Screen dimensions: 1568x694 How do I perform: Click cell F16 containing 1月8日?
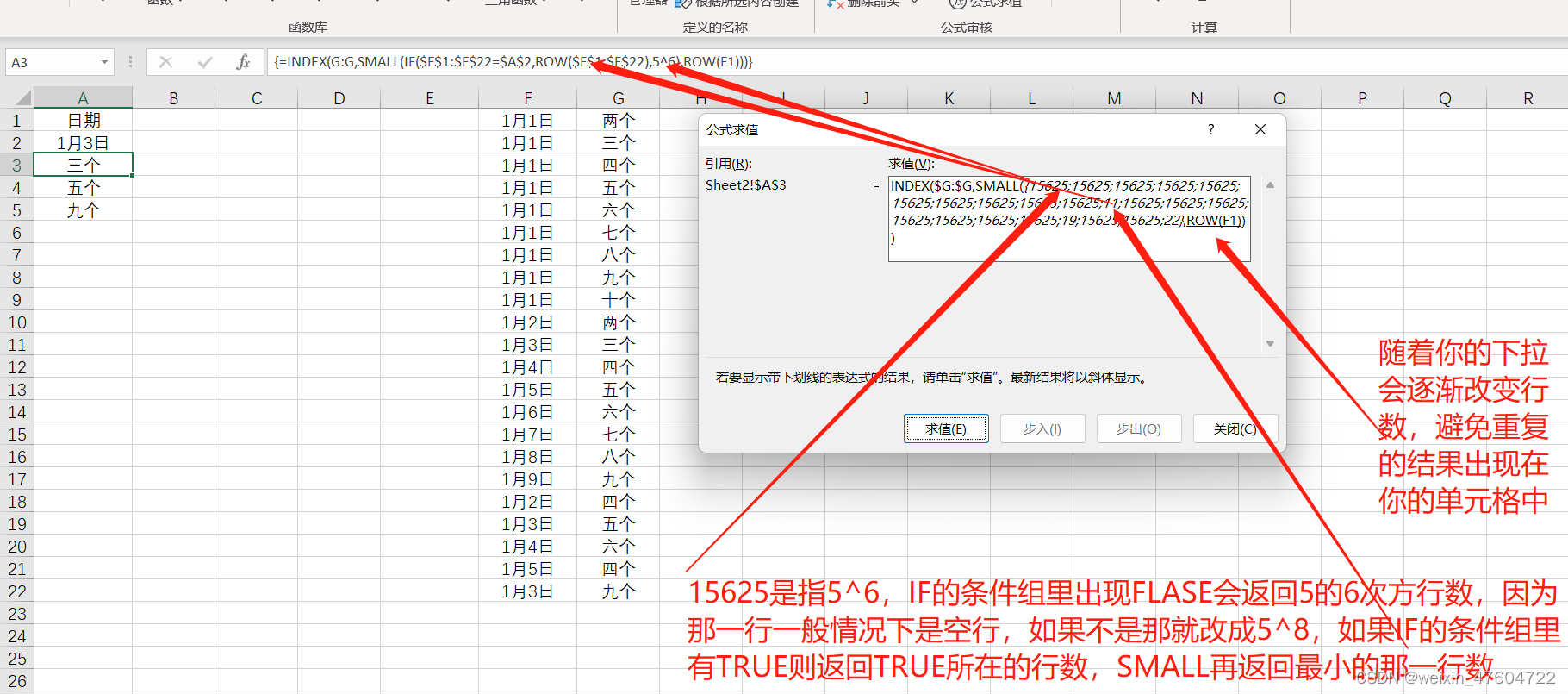click(x=528, y=457)
